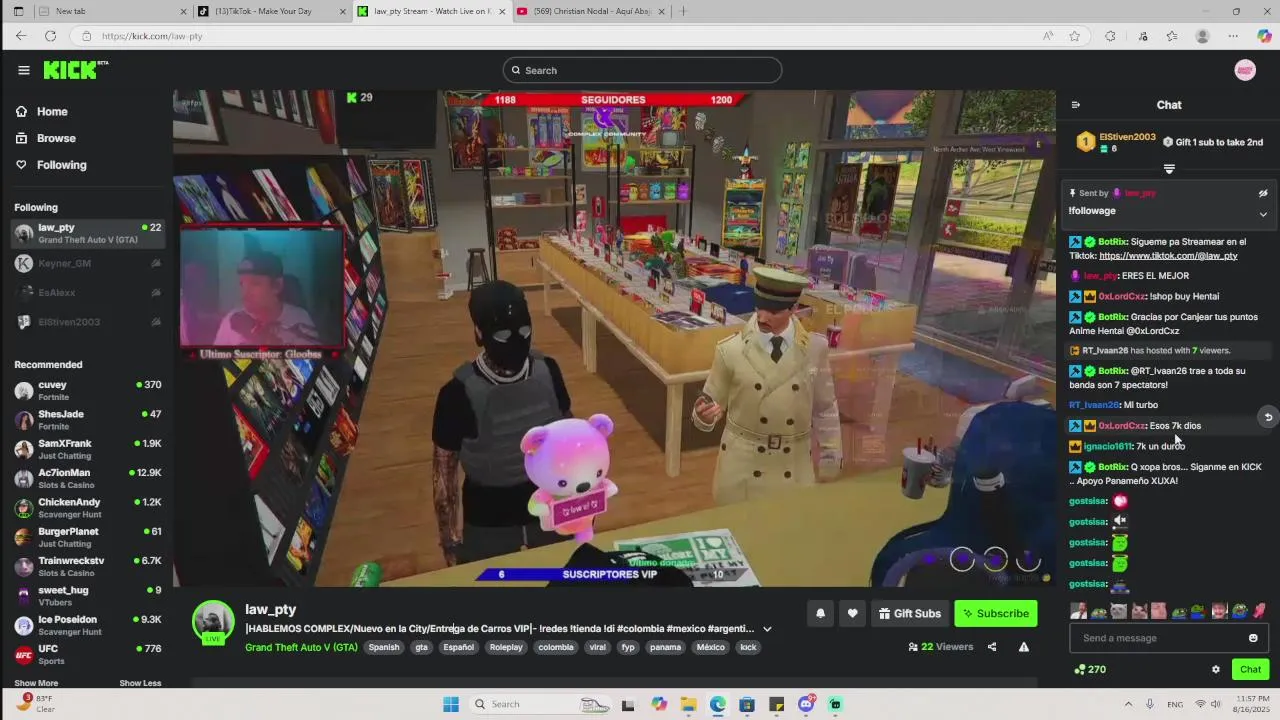The width and height of the screenshot is (1280, 720).
Task: Switch to Christian Nodal YouTube tab
Action: (590, 11)
